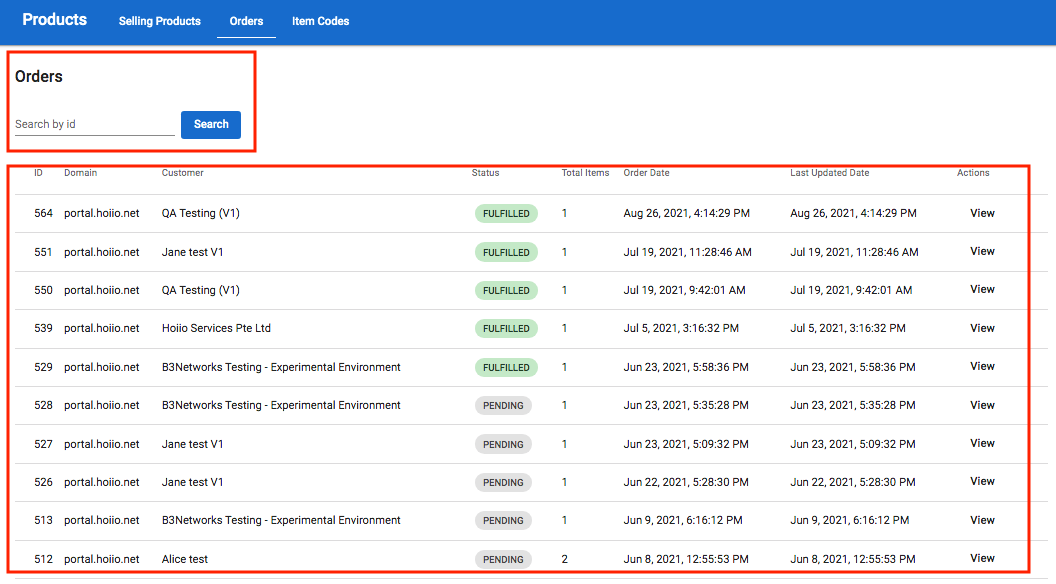
Task: Click FULFILLED badge on order 550
Action: click(506, 290)
